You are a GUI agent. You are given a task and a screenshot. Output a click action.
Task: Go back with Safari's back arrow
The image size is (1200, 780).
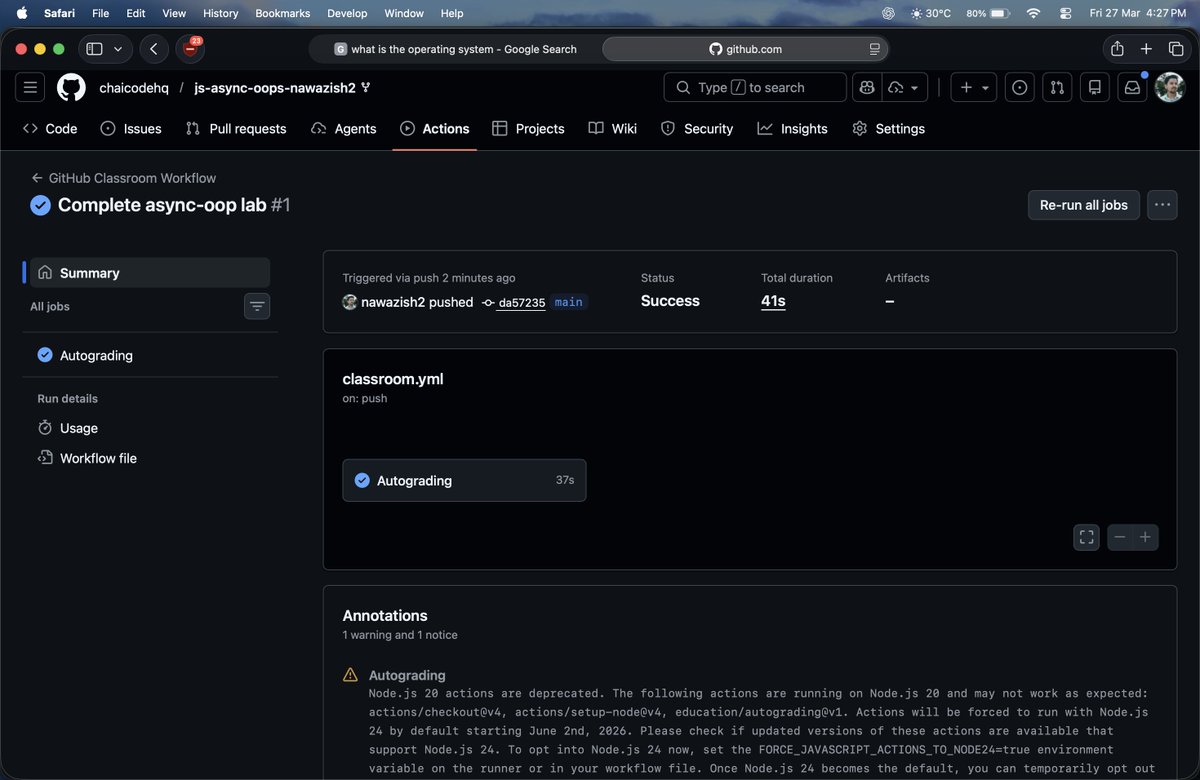pos(154,49)
